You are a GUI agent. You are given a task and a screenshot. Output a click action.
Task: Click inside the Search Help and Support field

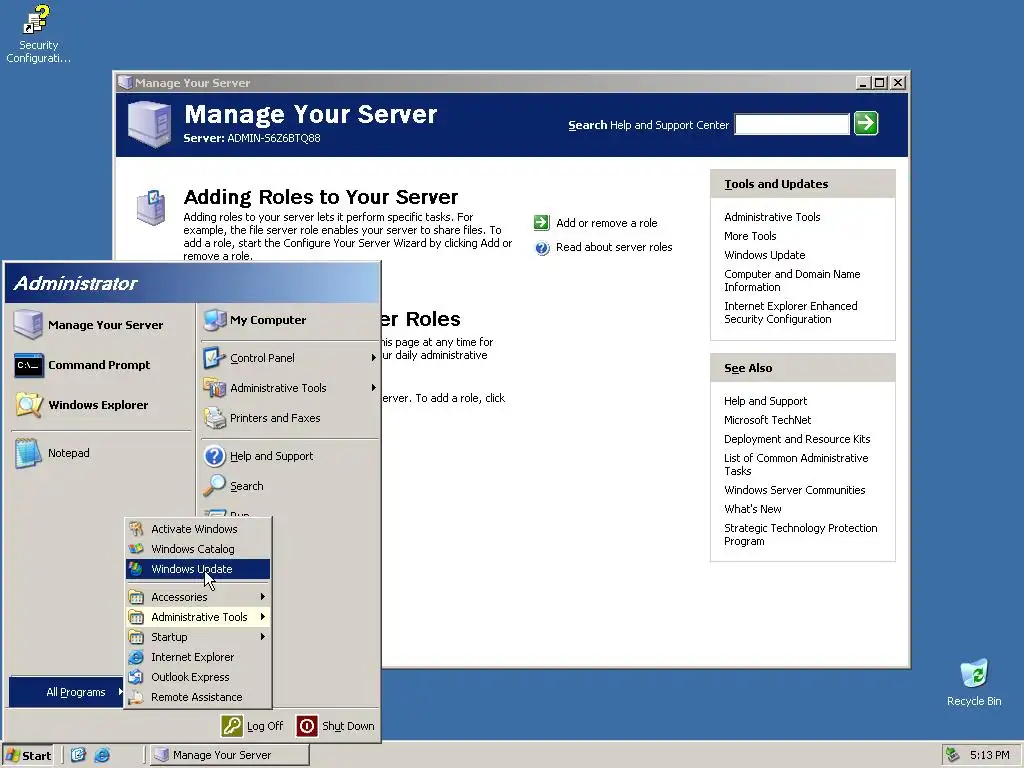(792, 124)
